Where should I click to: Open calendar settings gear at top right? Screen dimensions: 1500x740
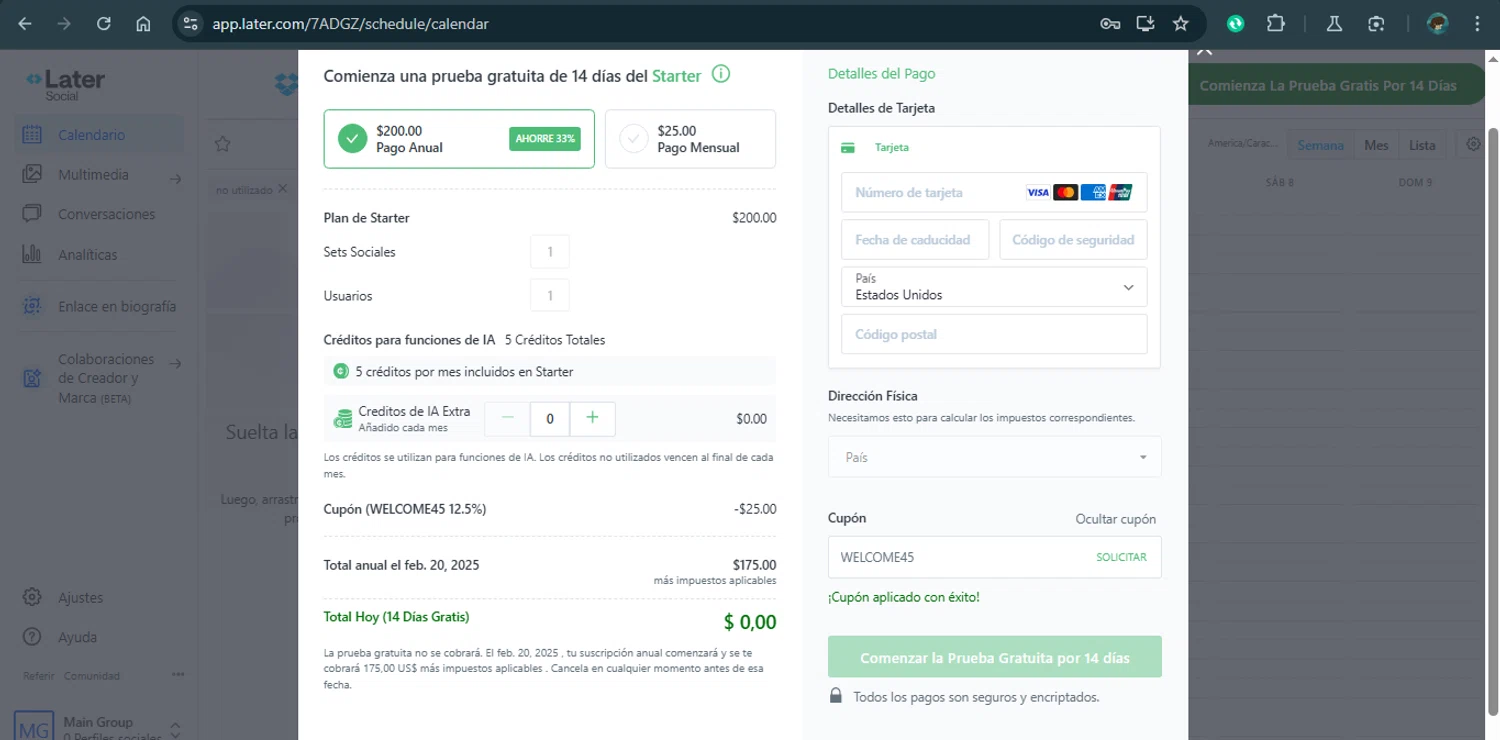(1473, 144)
